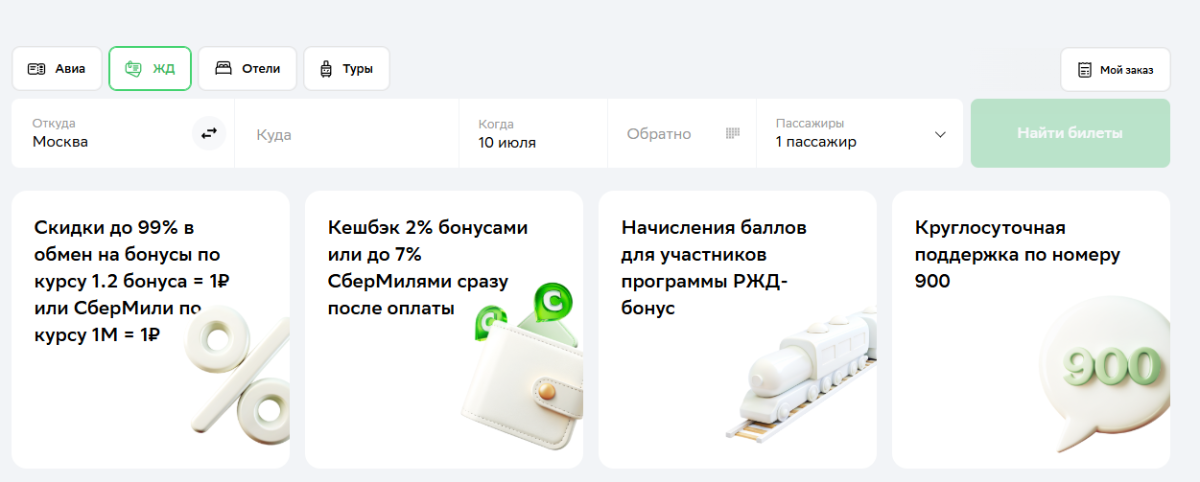
Task: Click the wallet illustration with coins
Action: pyautogui.click(x=525, y=375)
